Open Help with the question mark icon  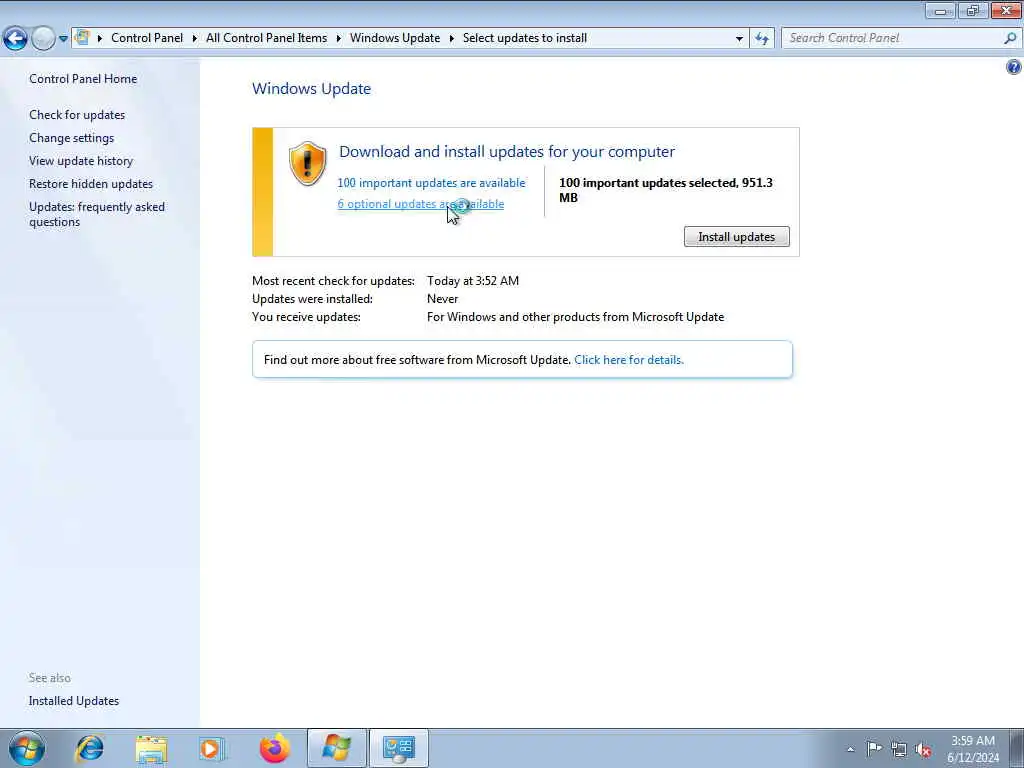[x=1014, y=67]
